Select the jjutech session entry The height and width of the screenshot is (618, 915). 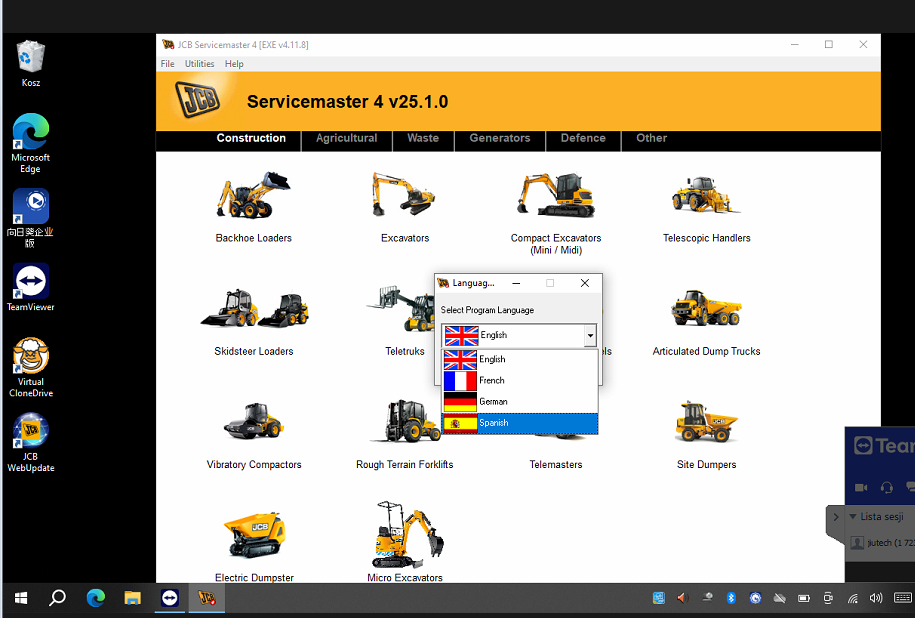click(882, 543)
